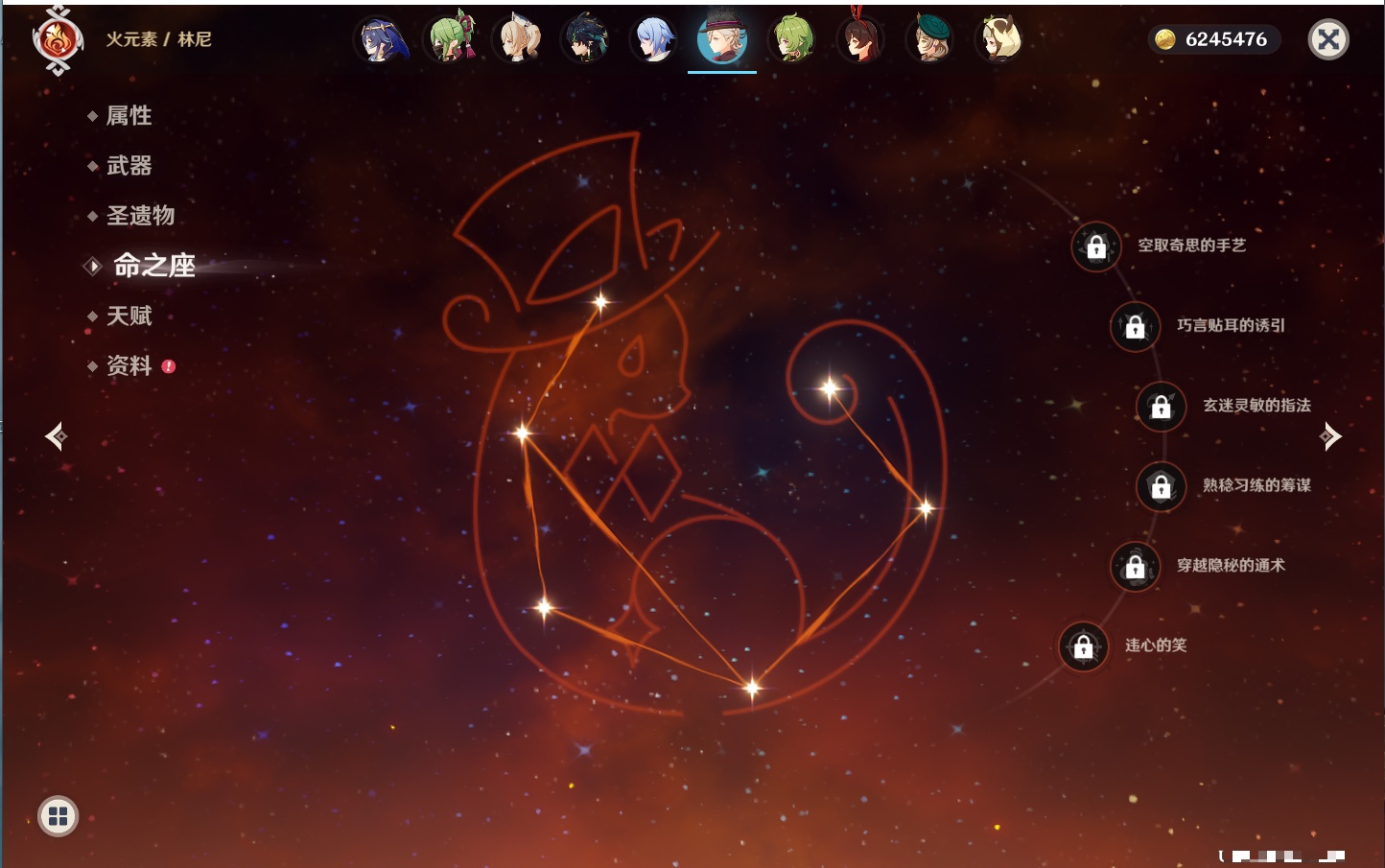Go to next character with right arrow
1385x868 pixels.
1330,436
